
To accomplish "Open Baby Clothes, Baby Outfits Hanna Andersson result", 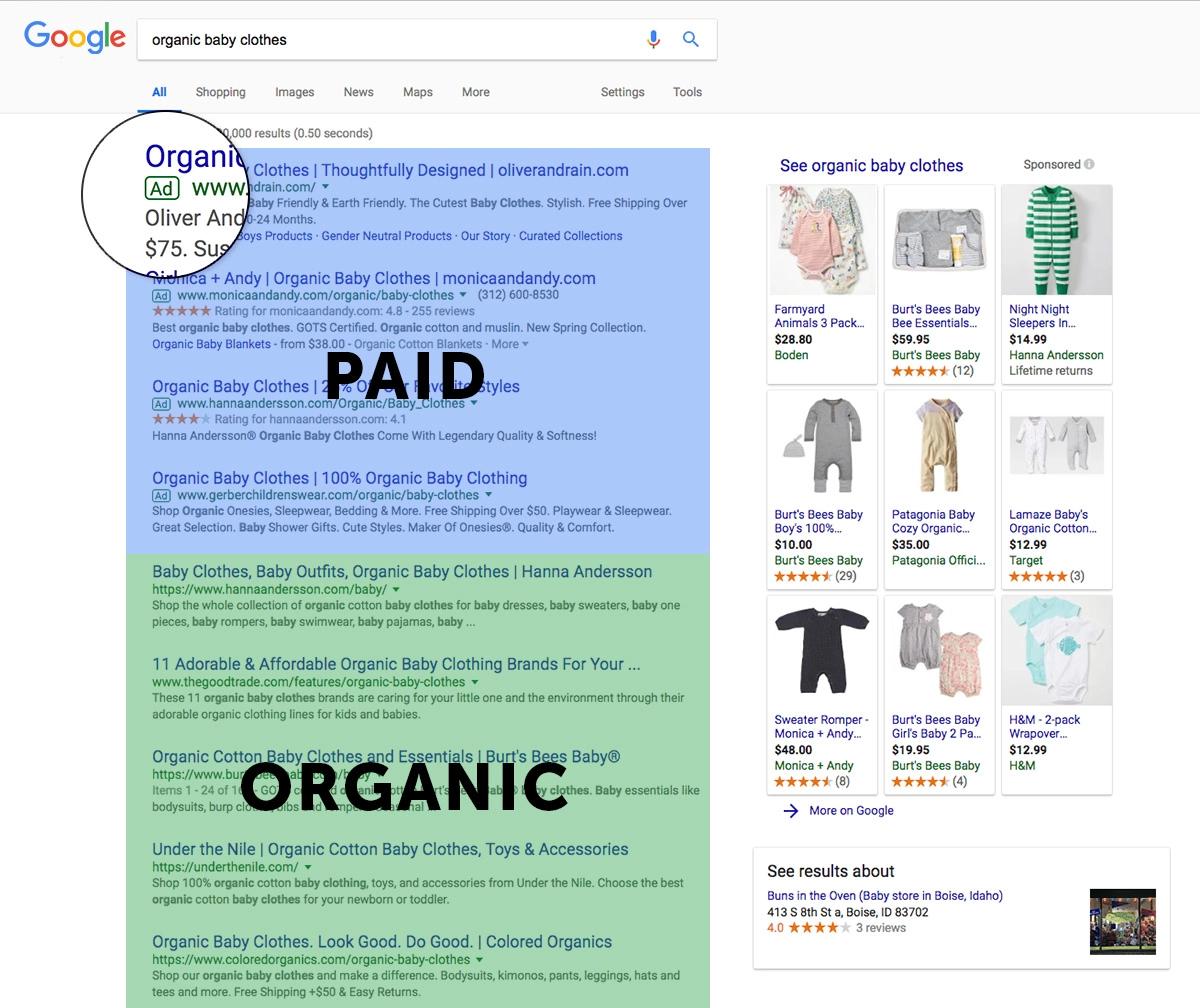I will pyautogui.click(x=402, y=572).
